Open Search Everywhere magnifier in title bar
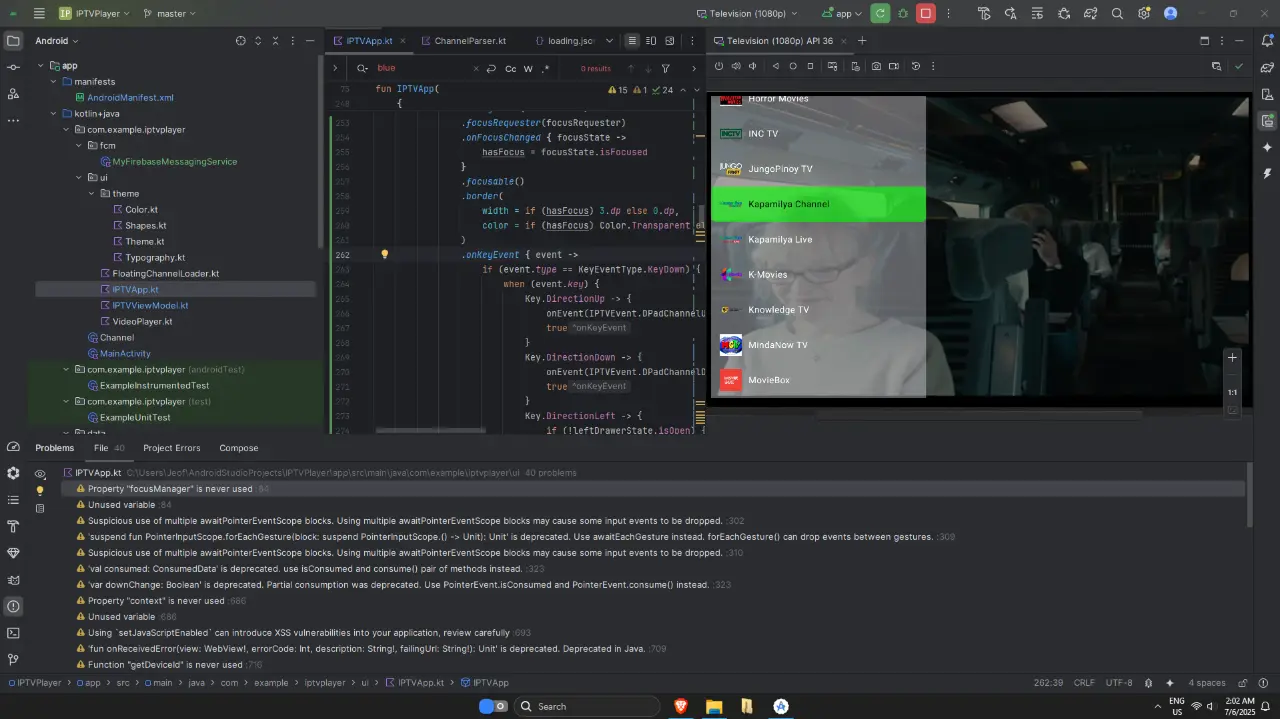The image size is (1280, 719). click(1117, 14)
